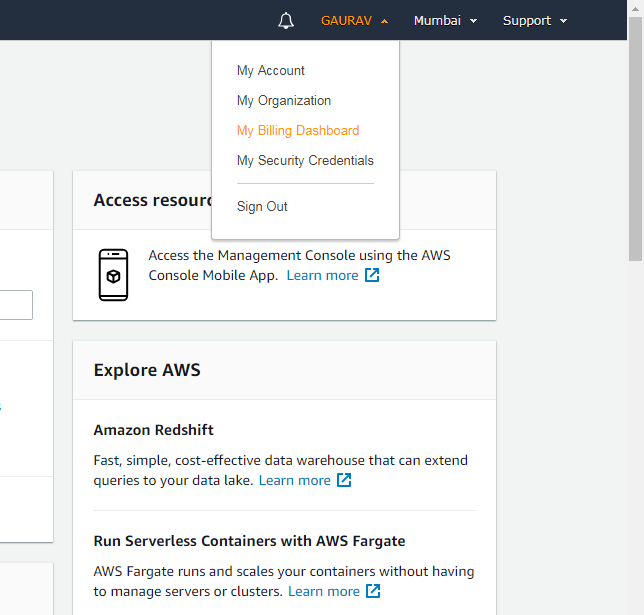644x615 pixels.
Task: Click Learn more under AWS Fargate
Action: click(x=324, y=591)
